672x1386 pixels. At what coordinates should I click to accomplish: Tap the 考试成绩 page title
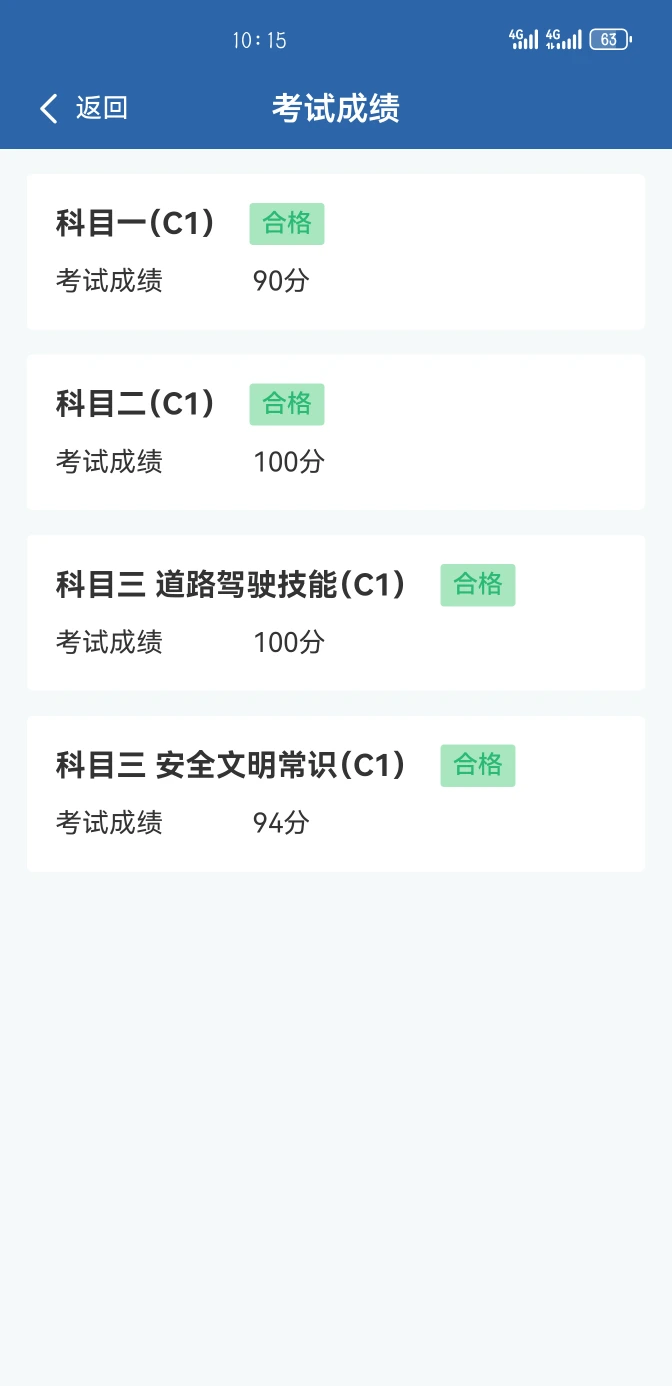(336, 108)
